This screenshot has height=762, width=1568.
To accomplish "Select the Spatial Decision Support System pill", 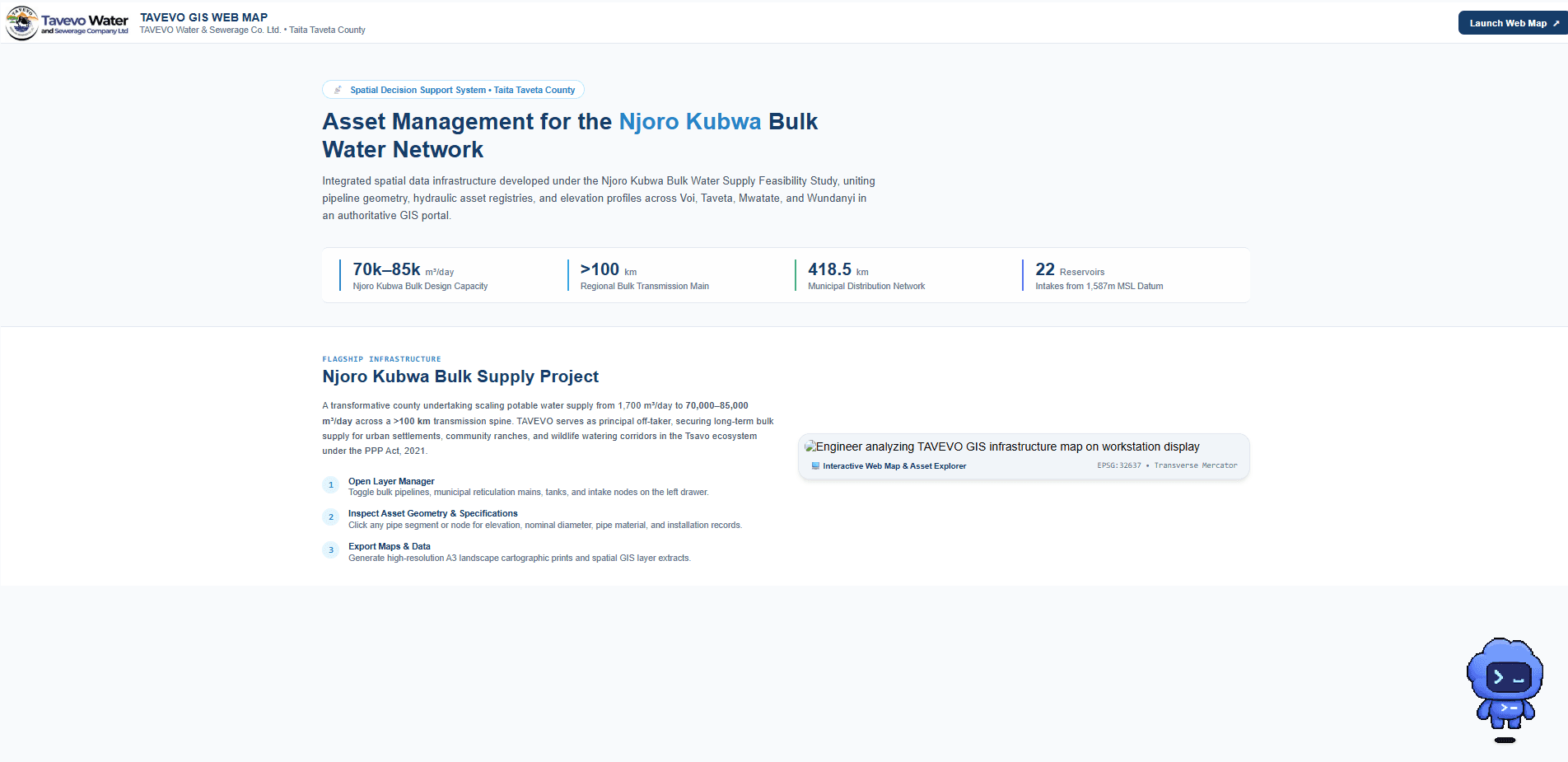I will pyautogui.click(x=454, y=90).
